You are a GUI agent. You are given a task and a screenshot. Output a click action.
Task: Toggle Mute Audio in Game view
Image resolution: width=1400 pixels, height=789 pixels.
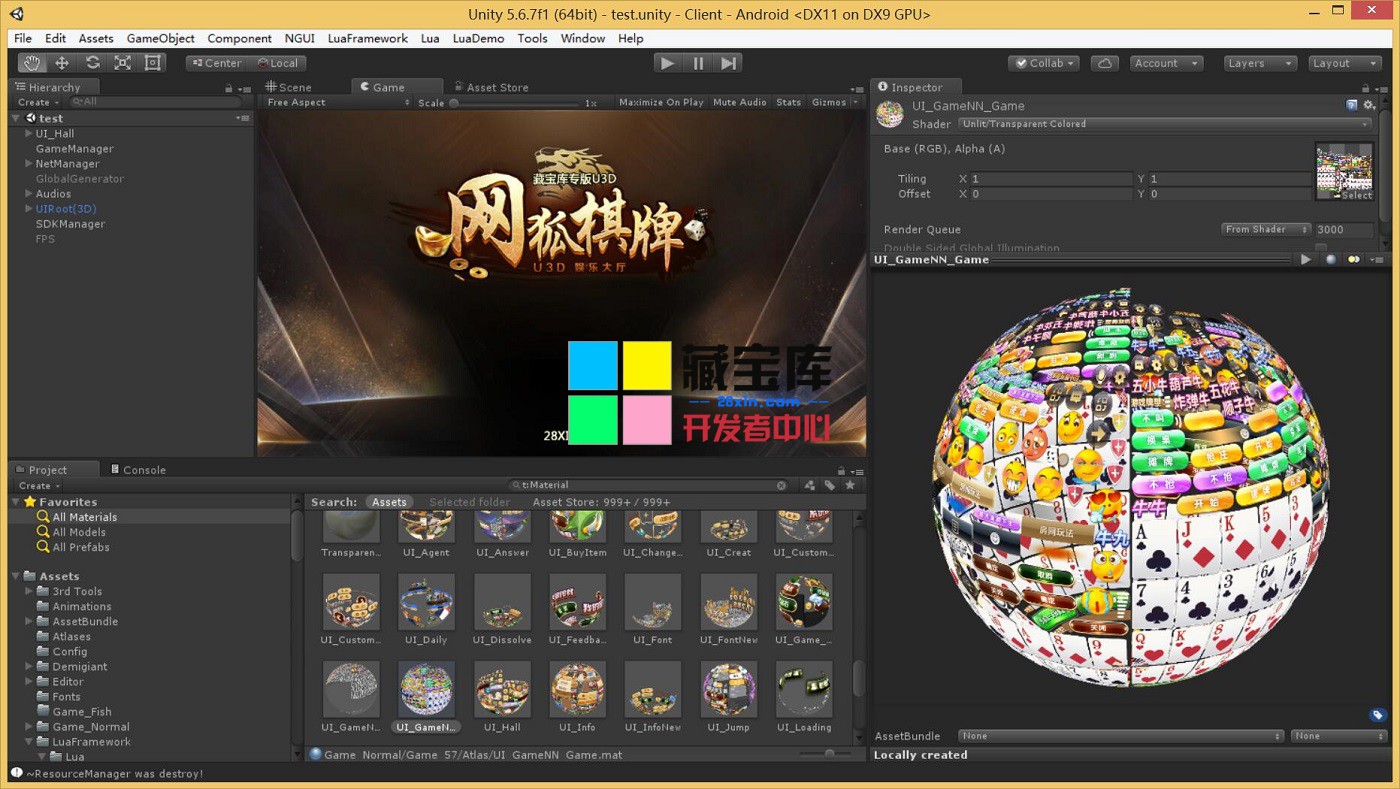coord(740,102)
